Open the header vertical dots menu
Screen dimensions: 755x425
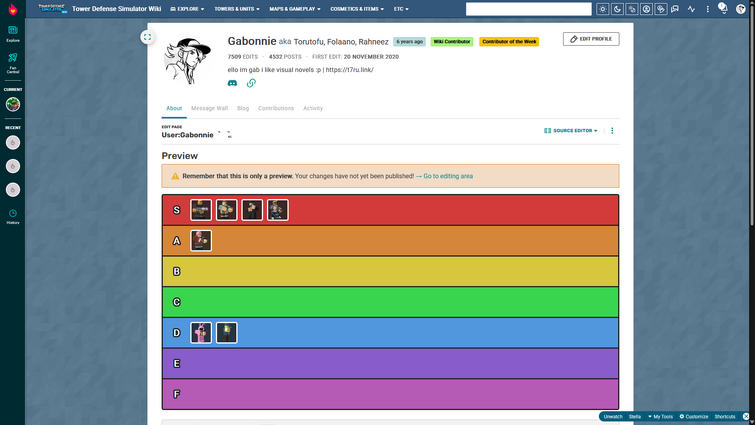[707, 9]
